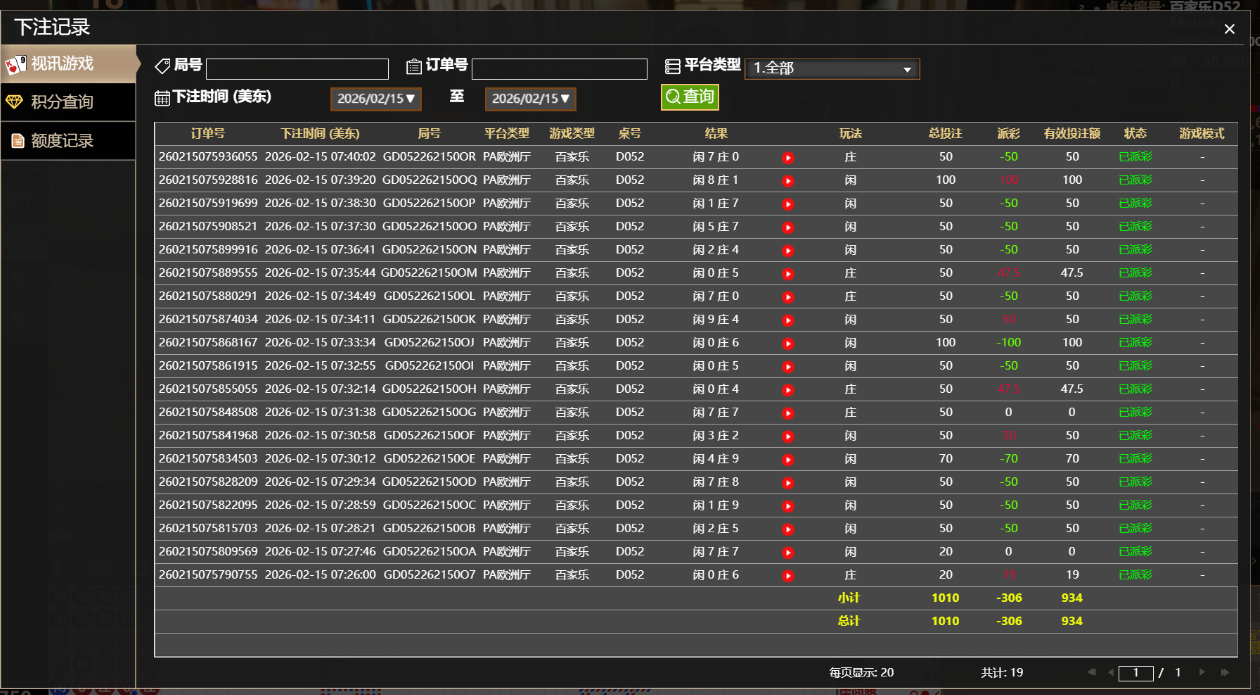Click the replay icon on the bottom row at 07:26:00
1260x695 pixels.
(x=787, y=574)
